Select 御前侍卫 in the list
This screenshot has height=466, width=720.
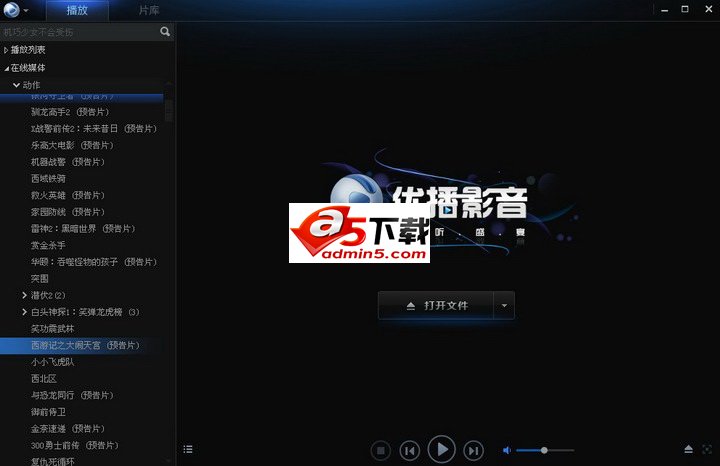click(48, 412)
